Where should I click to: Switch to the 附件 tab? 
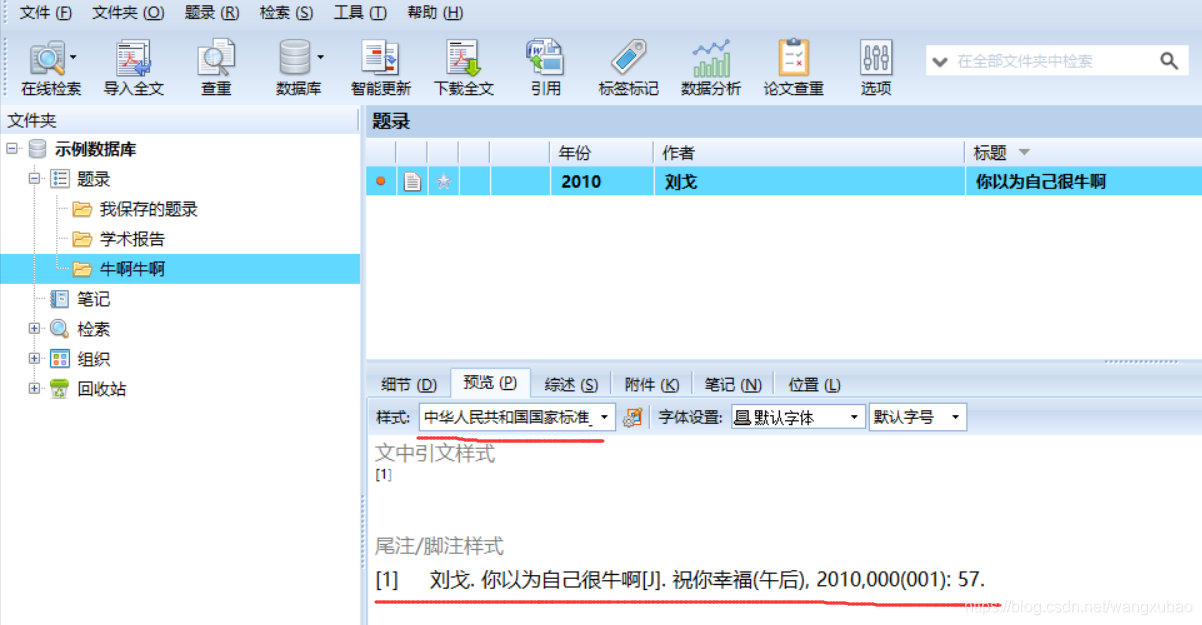coord(651,385)
